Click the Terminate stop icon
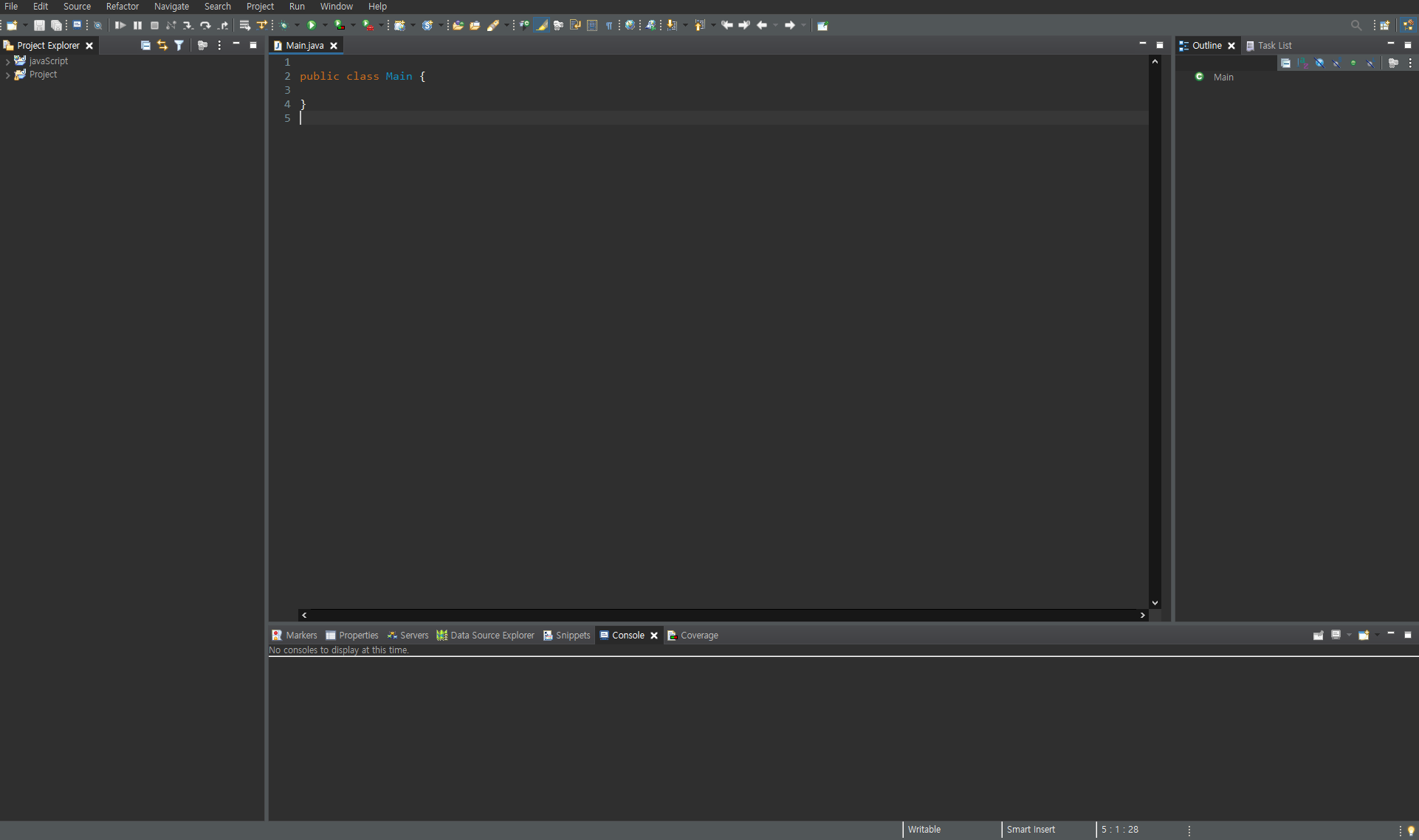This screenshot has height=840, width=1419. point(154,25)
